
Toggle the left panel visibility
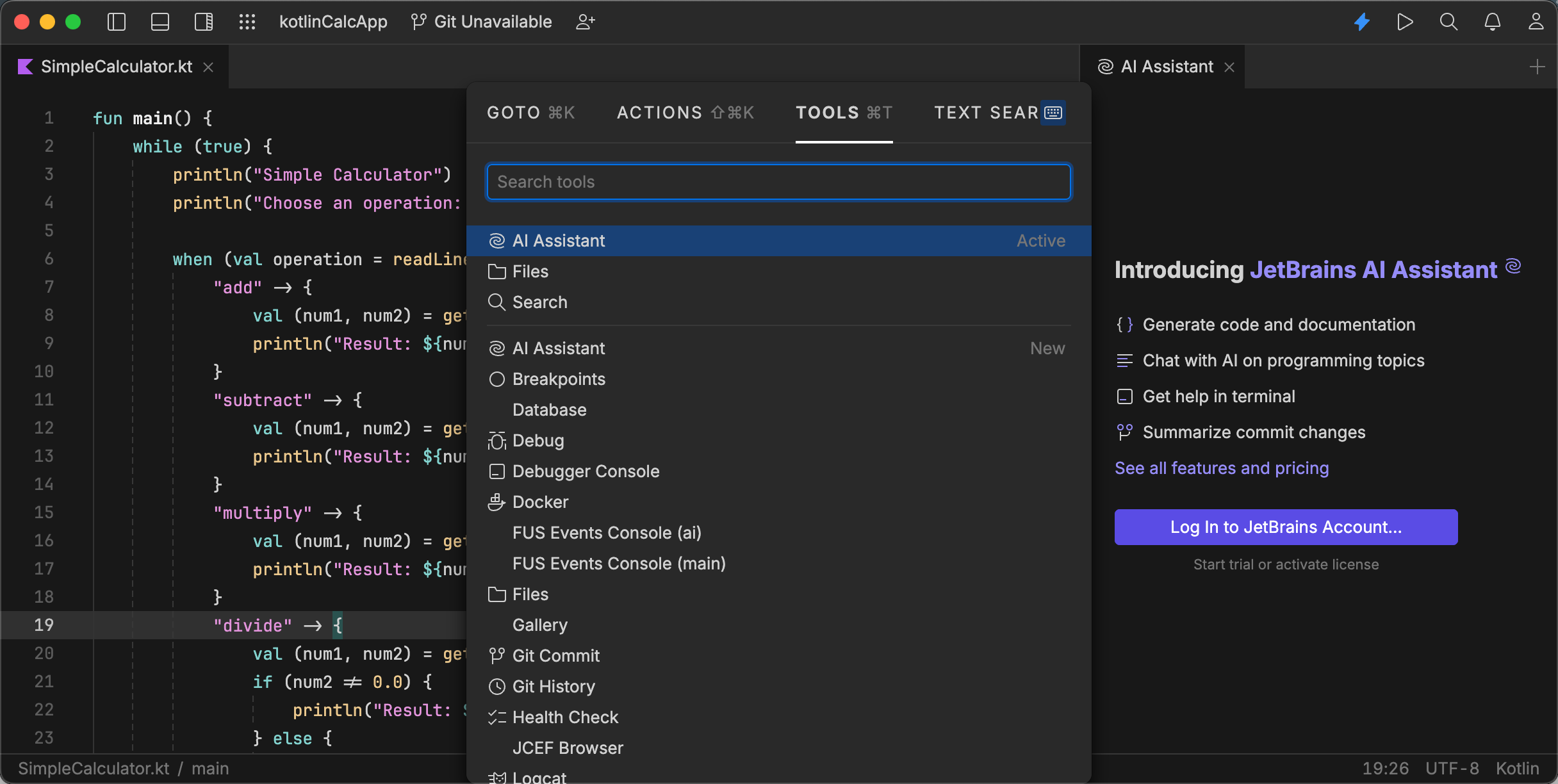116,22
